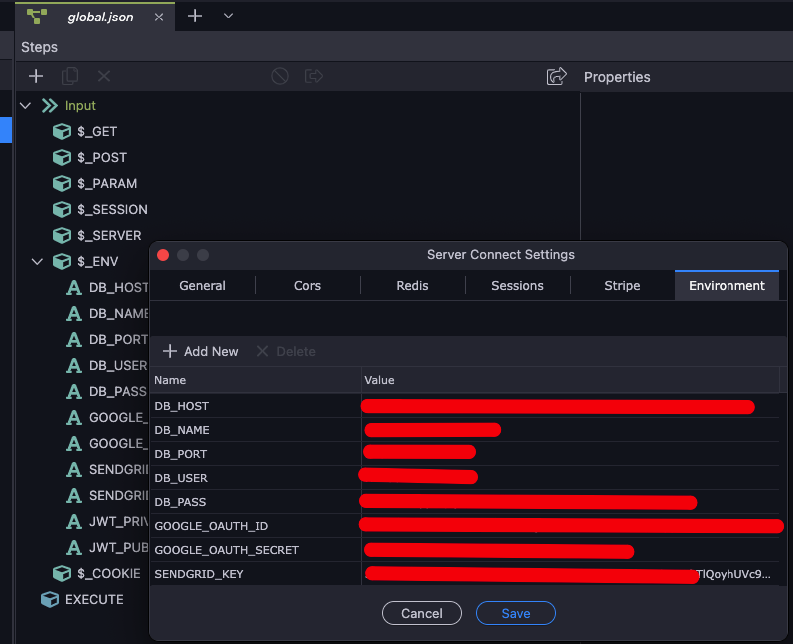This screenshot has width=793, height=644.
Task: Click the add step plus icon
Action: (36, 76)
